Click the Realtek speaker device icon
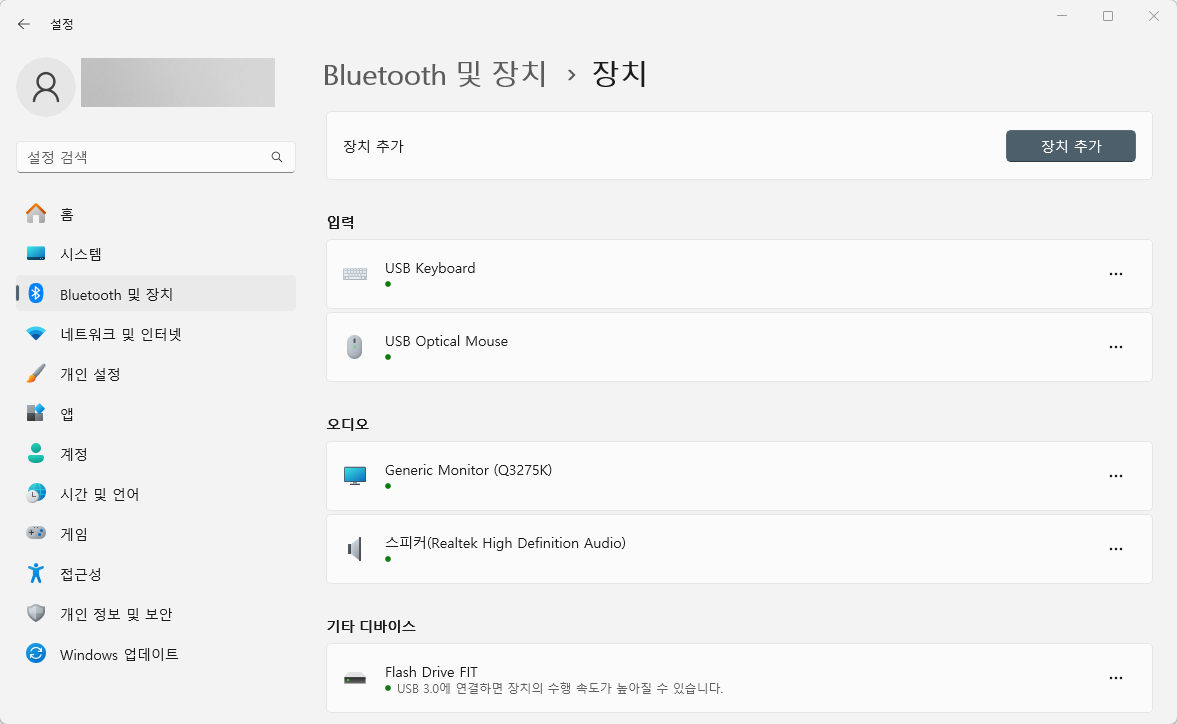The height and width of the screenshot is (724, 1177). pyautogui.click(x=355, y=548)
